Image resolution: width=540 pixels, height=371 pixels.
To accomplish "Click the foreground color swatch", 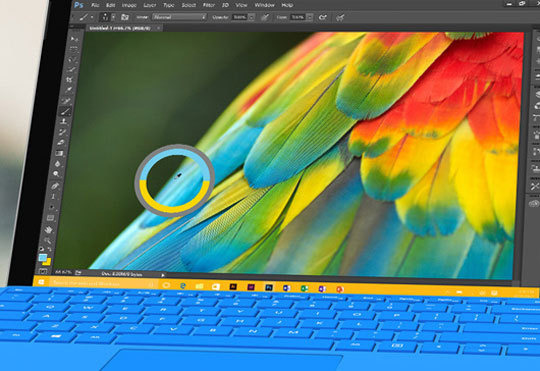I will tap(43, 257).
